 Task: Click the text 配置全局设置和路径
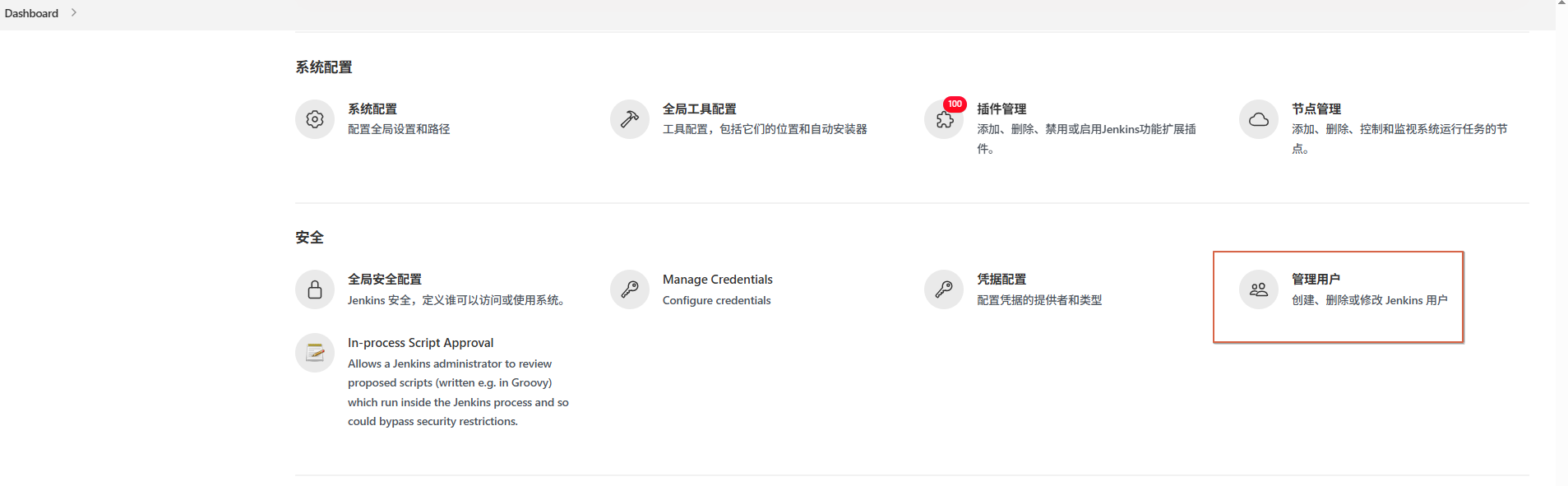click(399, 129)
